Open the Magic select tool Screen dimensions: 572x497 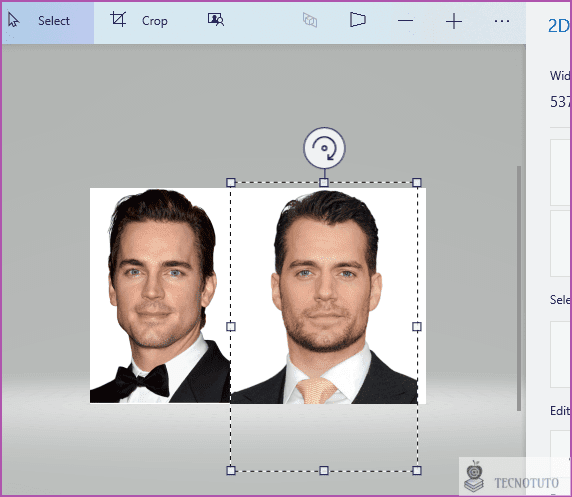tap(216, 20)
